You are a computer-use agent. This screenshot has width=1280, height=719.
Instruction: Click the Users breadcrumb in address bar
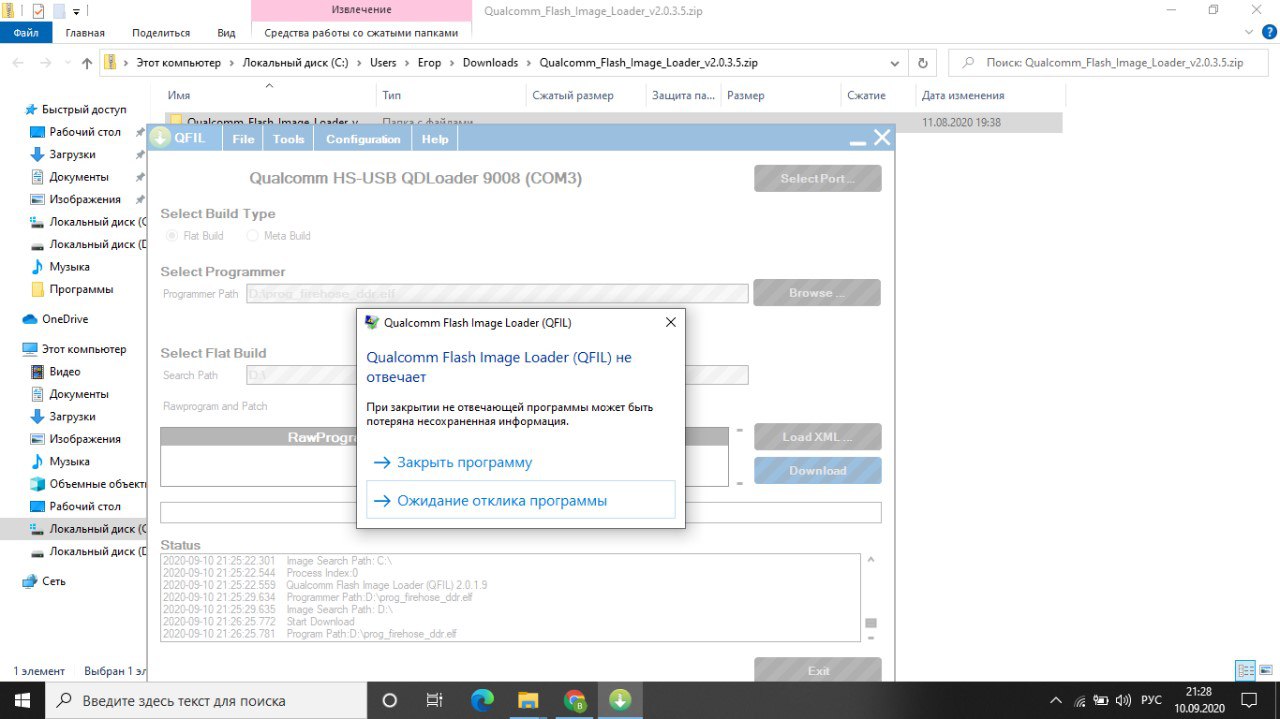[x=383, y=62]
